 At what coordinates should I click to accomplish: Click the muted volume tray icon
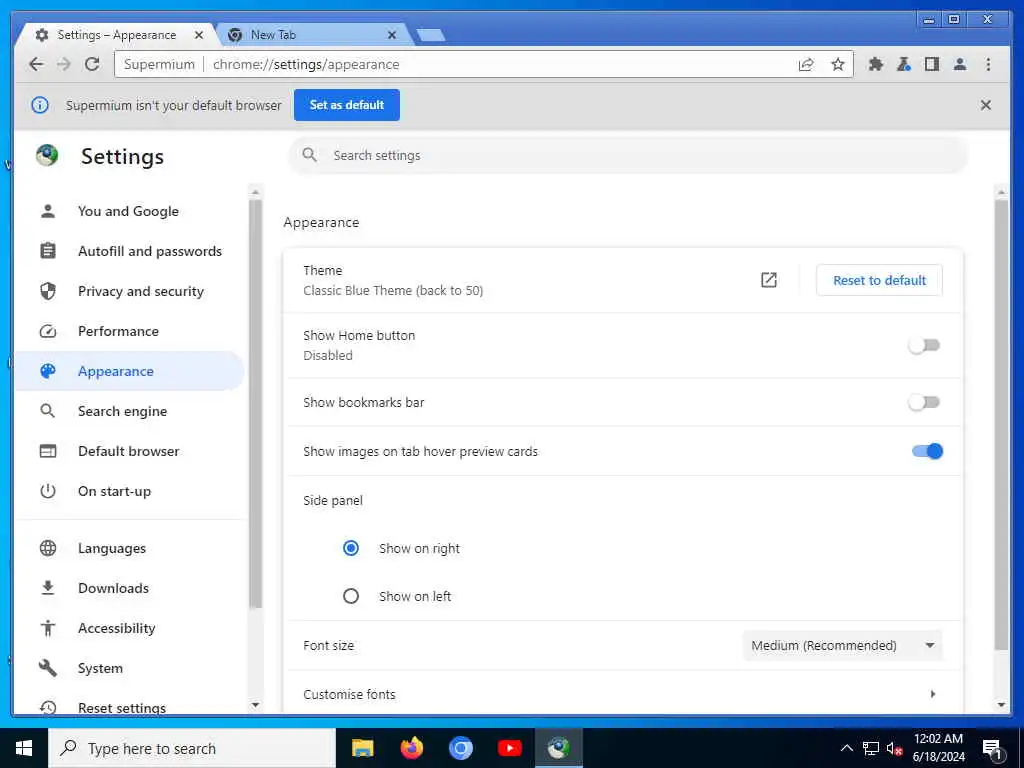(x=894, y=749)
